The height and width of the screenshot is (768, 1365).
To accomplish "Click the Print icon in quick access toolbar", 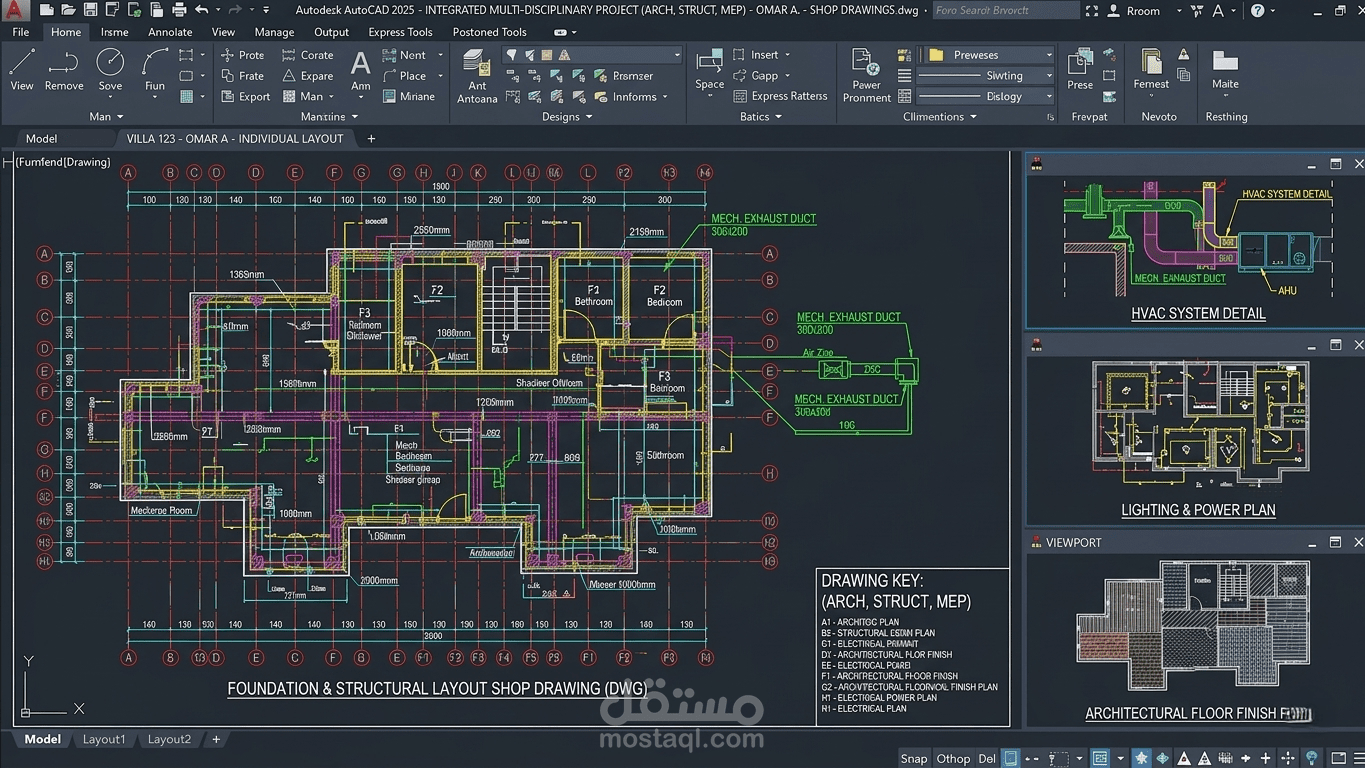I will pyautogui.click(x=179, y=10).
